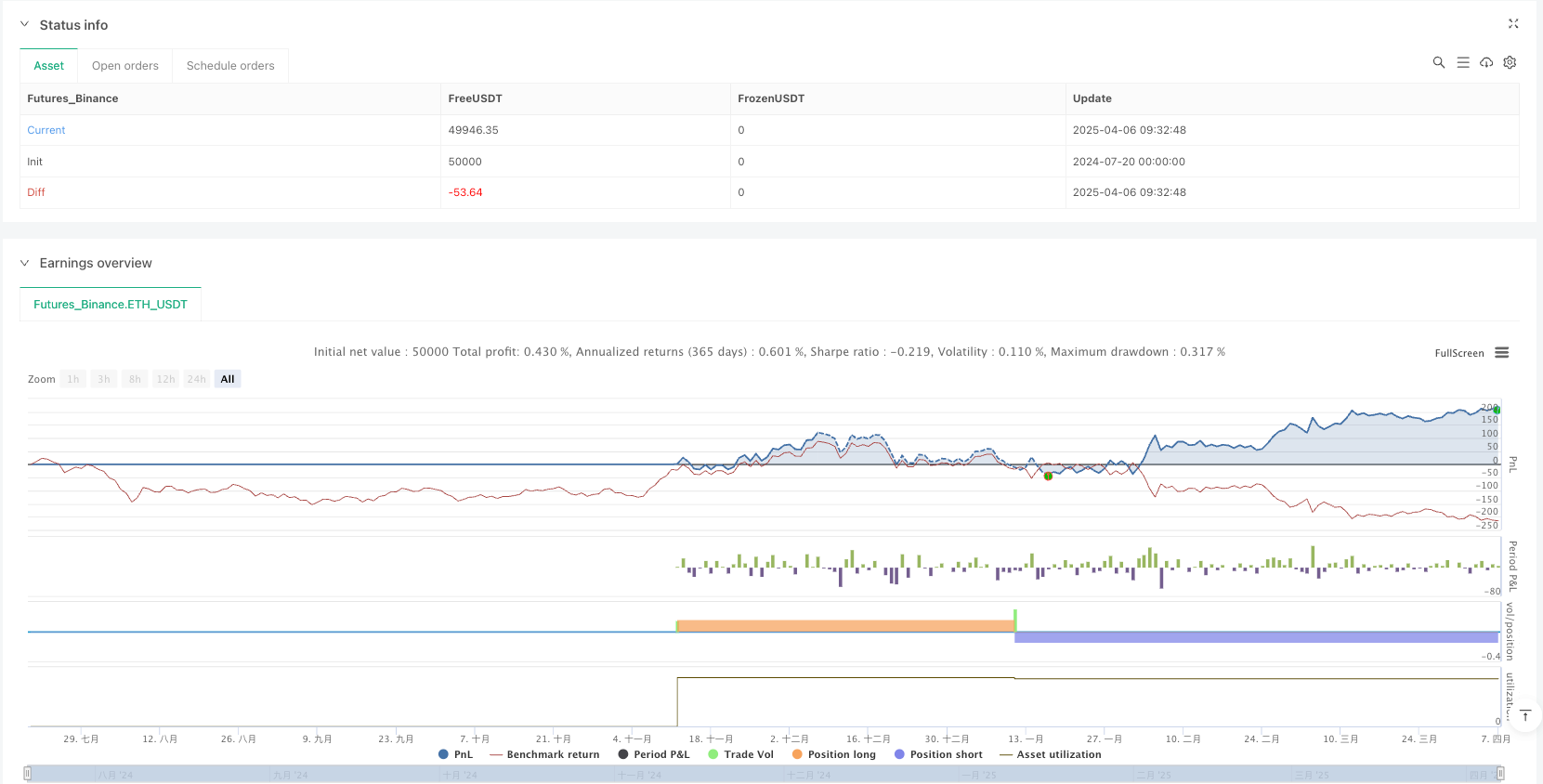This screenshot has width=1543, height=784.
Task: Collapse the Earnings overview section
Action: (25, 263)
